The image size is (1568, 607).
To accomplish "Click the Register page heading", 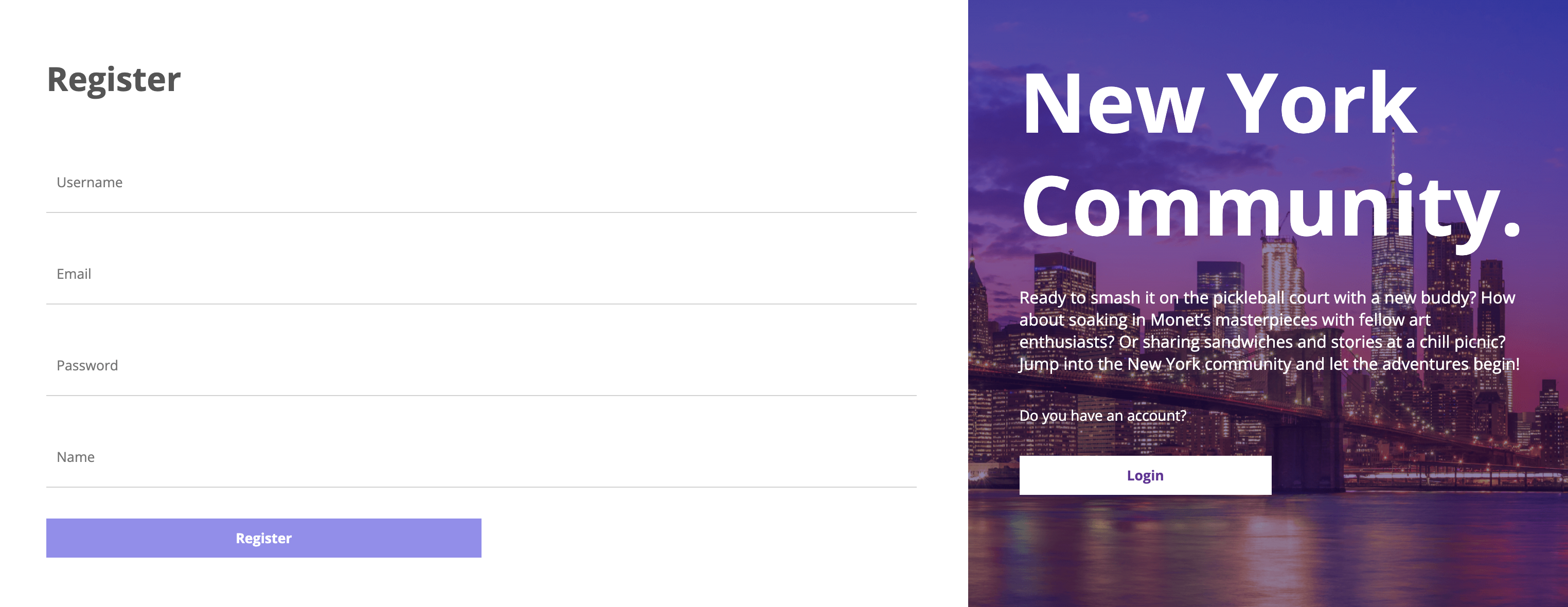I will point(114,80).
